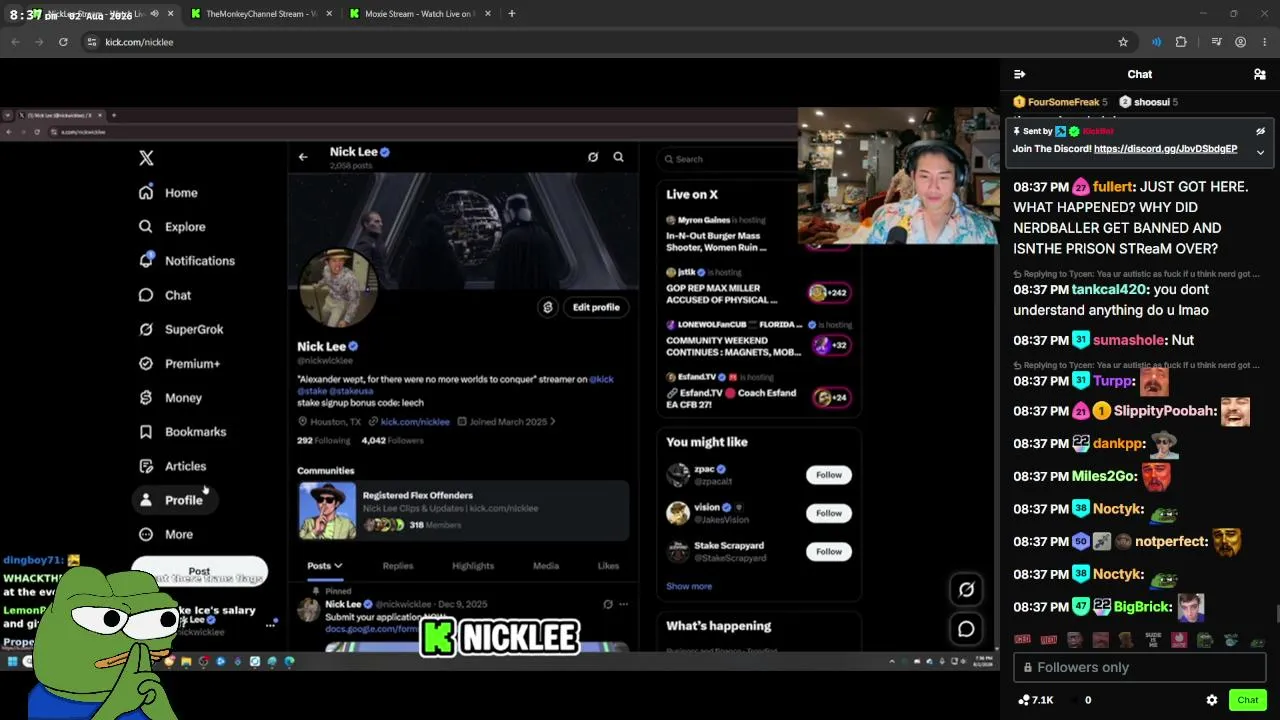
Task: Open Grok floating button on X
Action: point(966,590)
